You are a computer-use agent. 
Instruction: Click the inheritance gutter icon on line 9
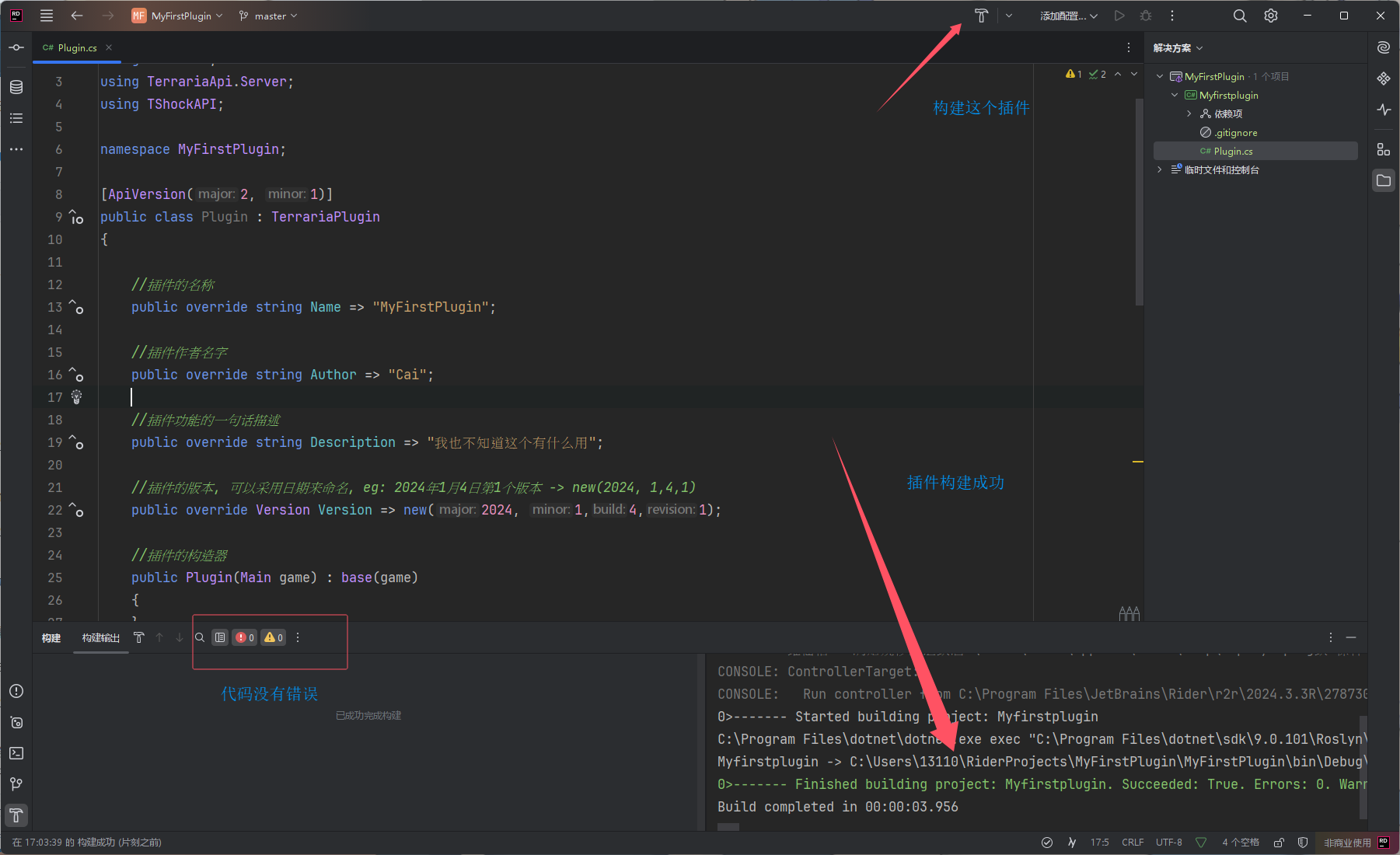click(76, 217)
